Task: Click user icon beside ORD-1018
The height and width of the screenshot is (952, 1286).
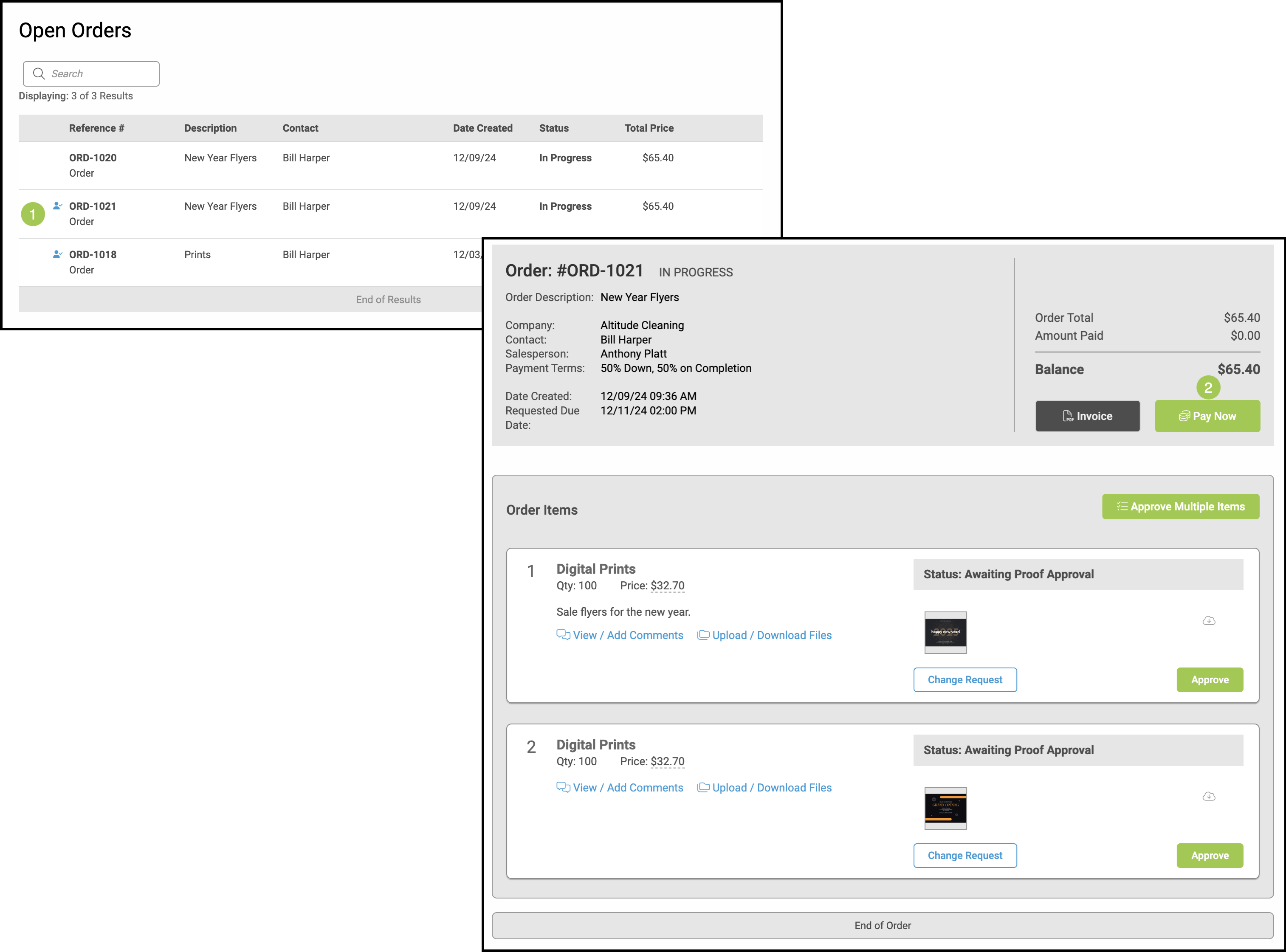Action: point(57,254)
